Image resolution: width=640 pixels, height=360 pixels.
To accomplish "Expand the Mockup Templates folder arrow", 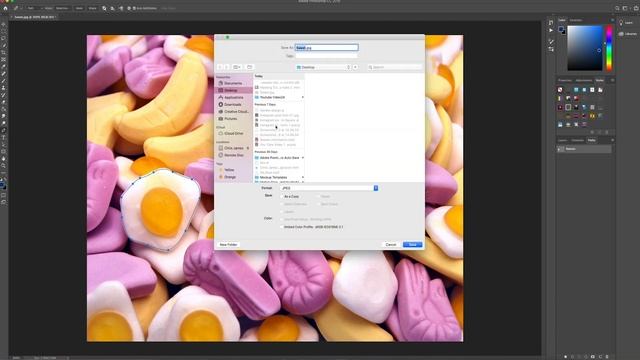I will click(x=302, y=178).
